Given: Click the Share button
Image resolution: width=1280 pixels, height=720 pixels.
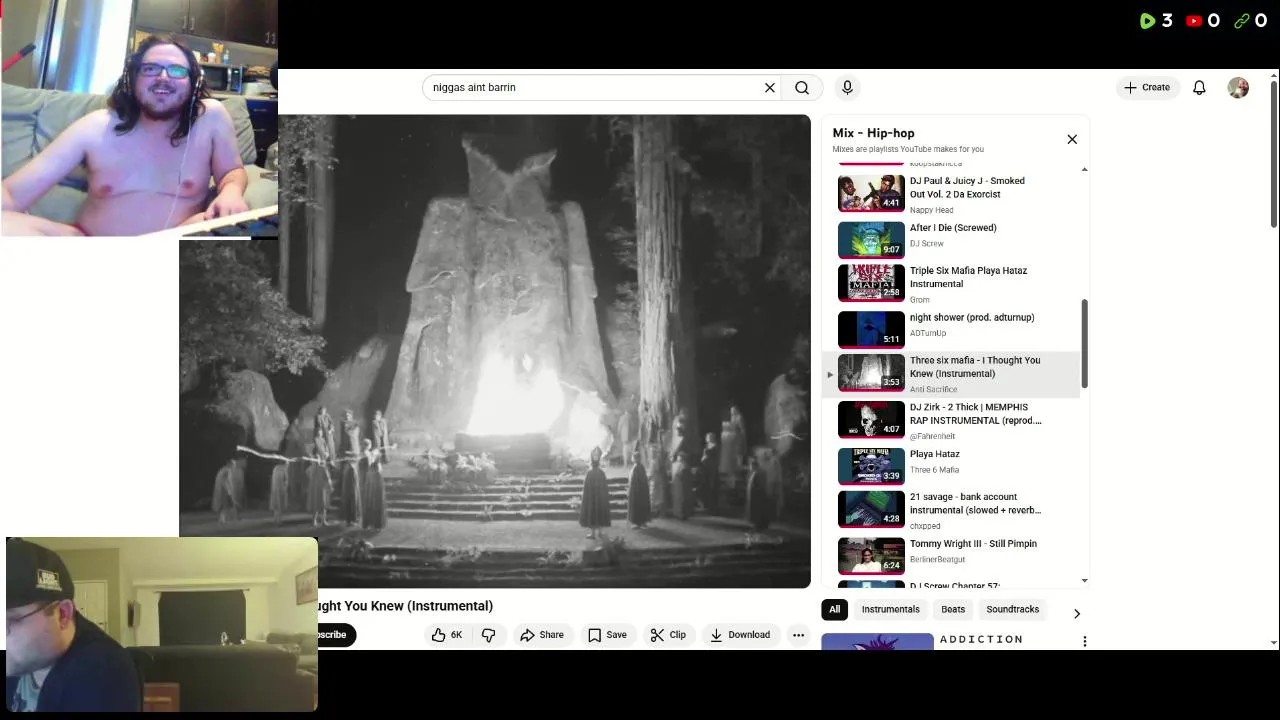Looking at the screenshot, I should point(542,635).
